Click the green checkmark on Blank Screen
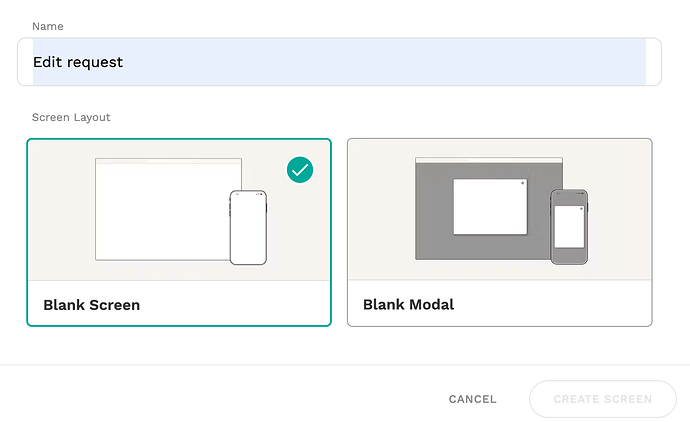The width and height of the screenshot is (690, 422). 300,170
